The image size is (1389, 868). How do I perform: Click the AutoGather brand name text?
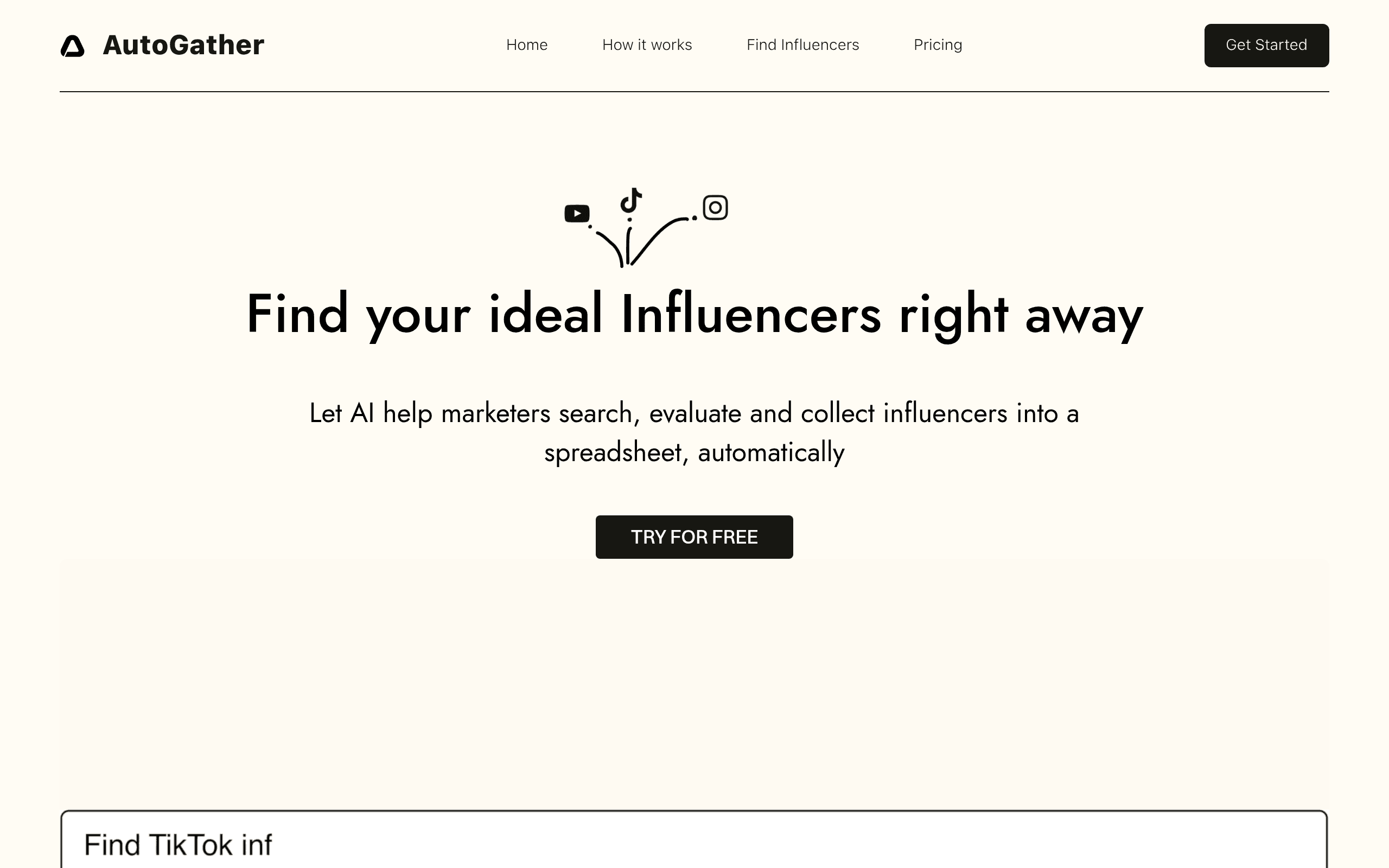[184, 45]
